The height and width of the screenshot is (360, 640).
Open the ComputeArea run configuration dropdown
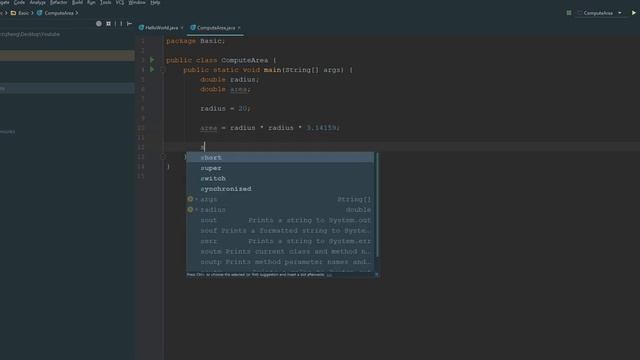(x=602, y=13)
